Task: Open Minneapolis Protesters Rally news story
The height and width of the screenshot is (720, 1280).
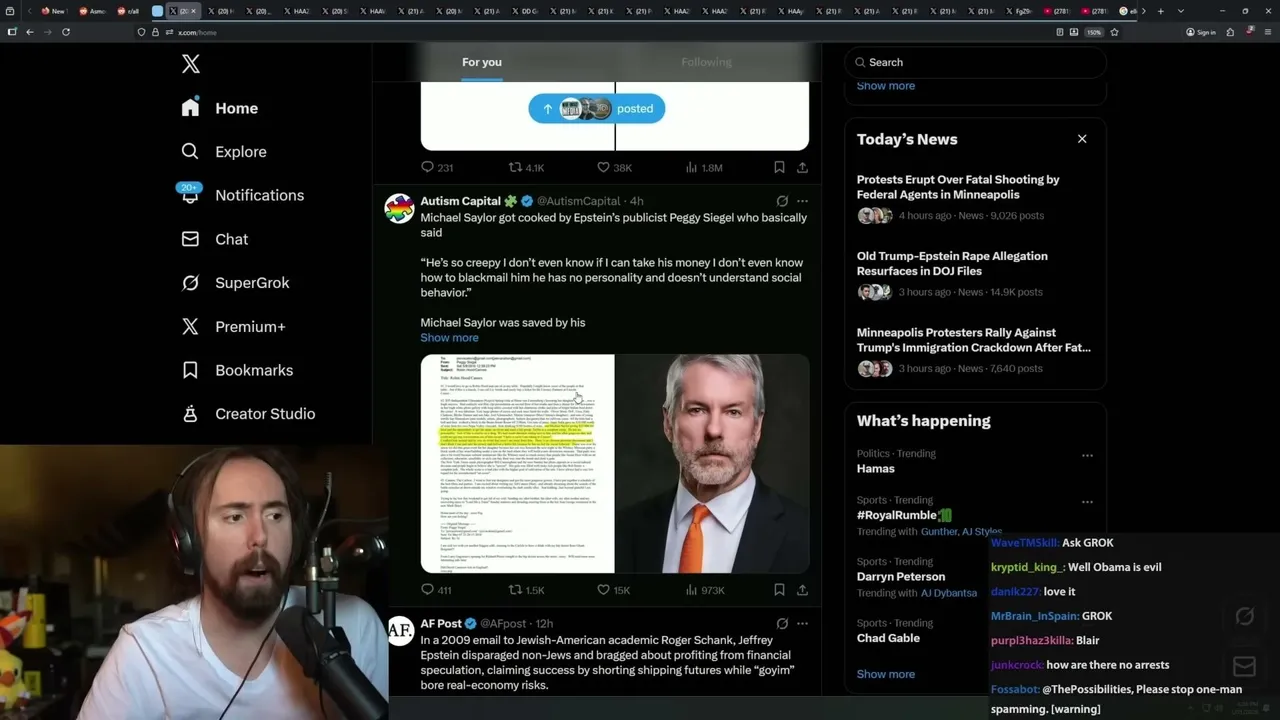Action: point(975,351)
